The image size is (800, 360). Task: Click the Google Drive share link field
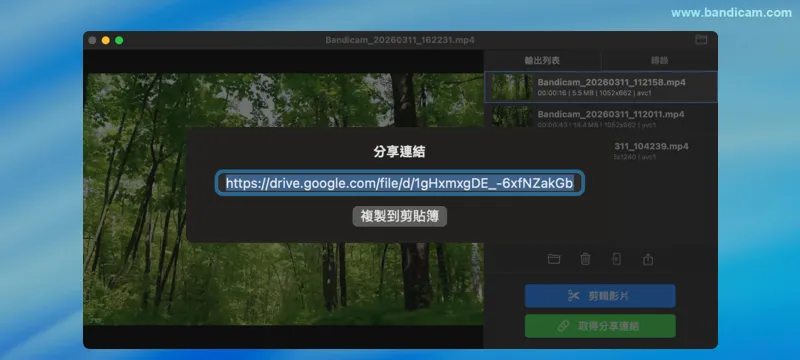pyautogui.click(x=399, y=183)
